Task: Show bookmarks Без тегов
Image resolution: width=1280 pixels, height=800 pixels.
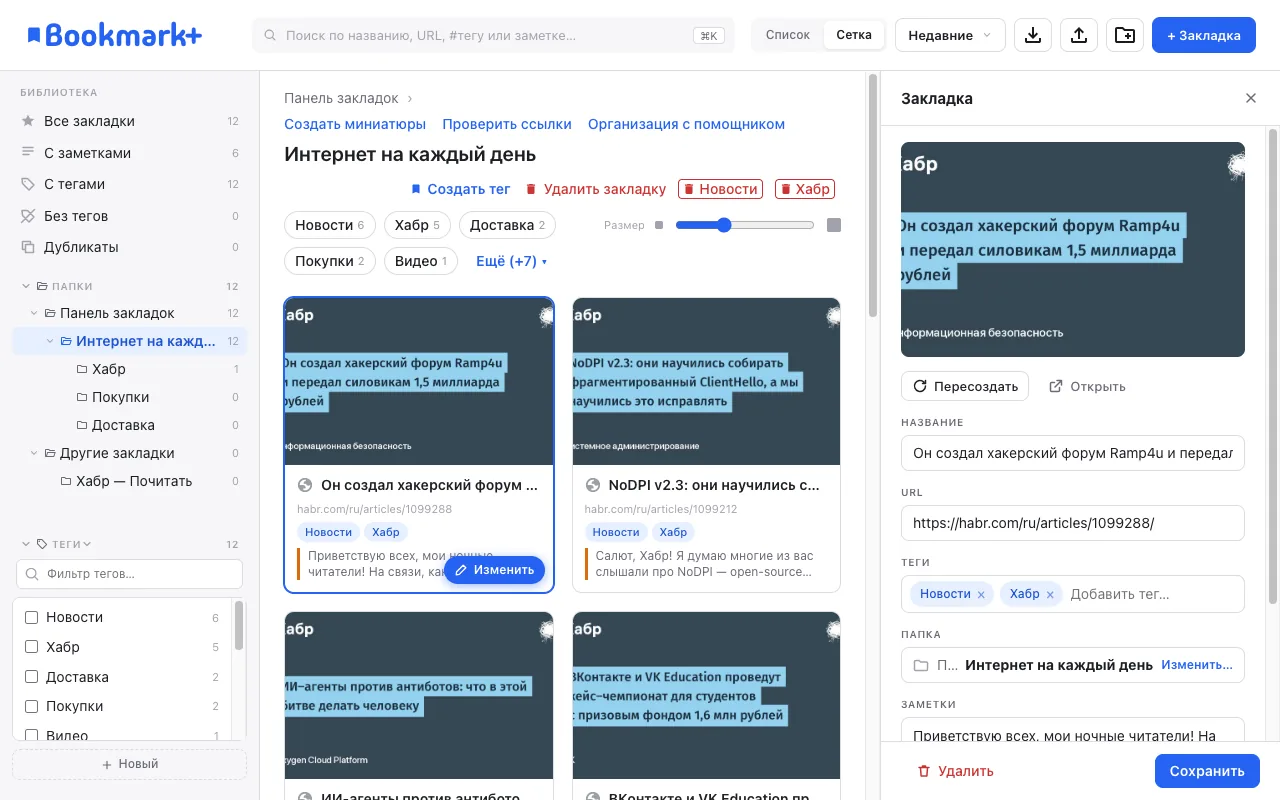Action: tap(130, 216)
